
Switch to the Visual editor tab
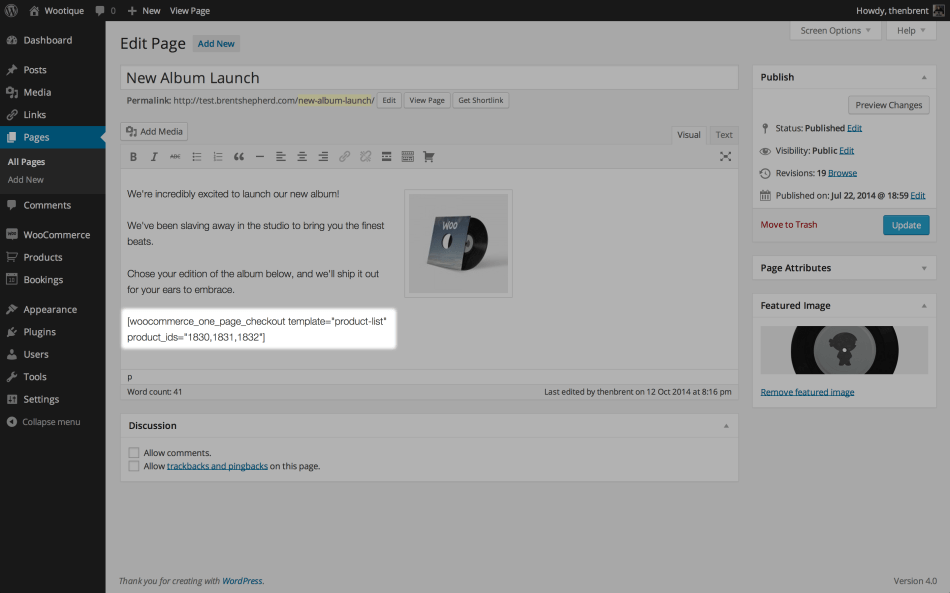689,134
